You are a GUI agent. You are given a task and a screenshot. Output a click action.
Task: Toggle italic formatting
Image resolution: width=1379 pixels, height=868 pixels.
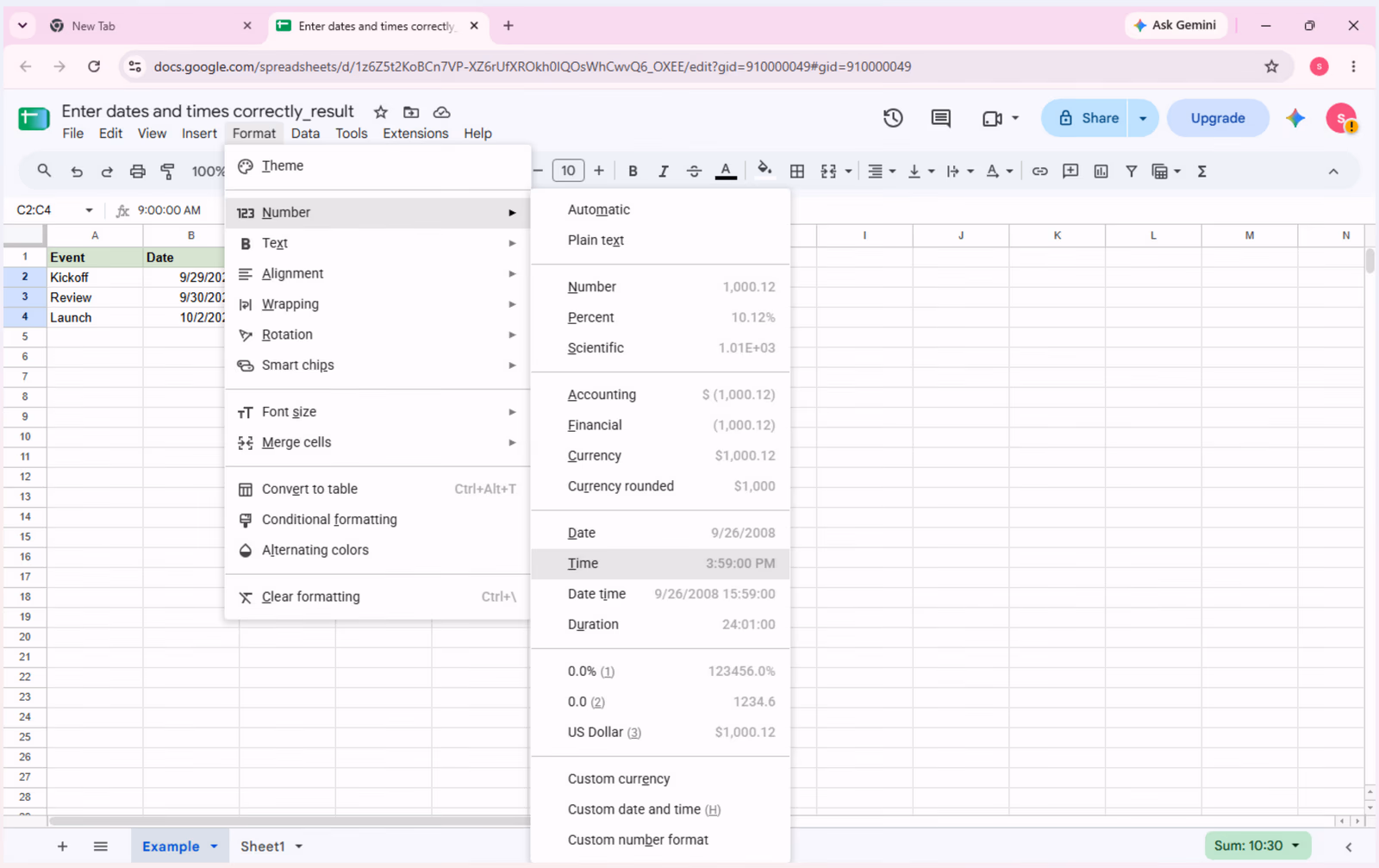pyautogui.click(x=663, y=172)
